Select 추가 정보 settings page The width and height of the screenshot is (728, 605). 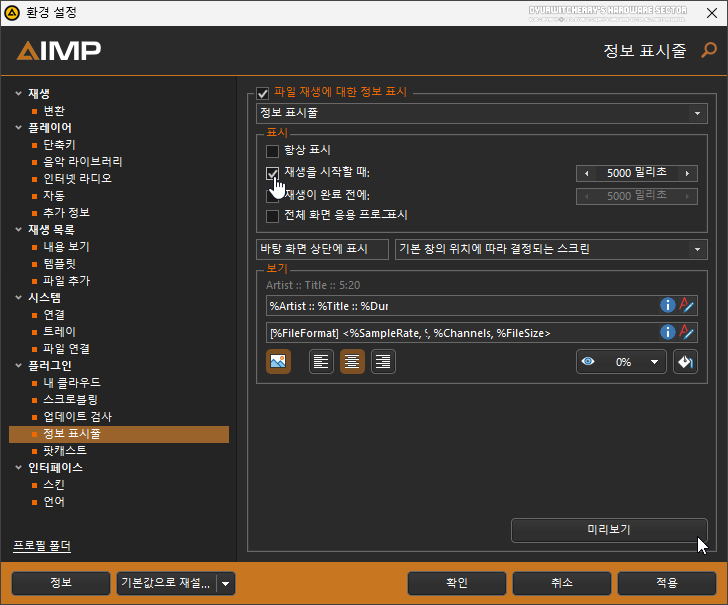pyautogui.click(x=66, y=212)
